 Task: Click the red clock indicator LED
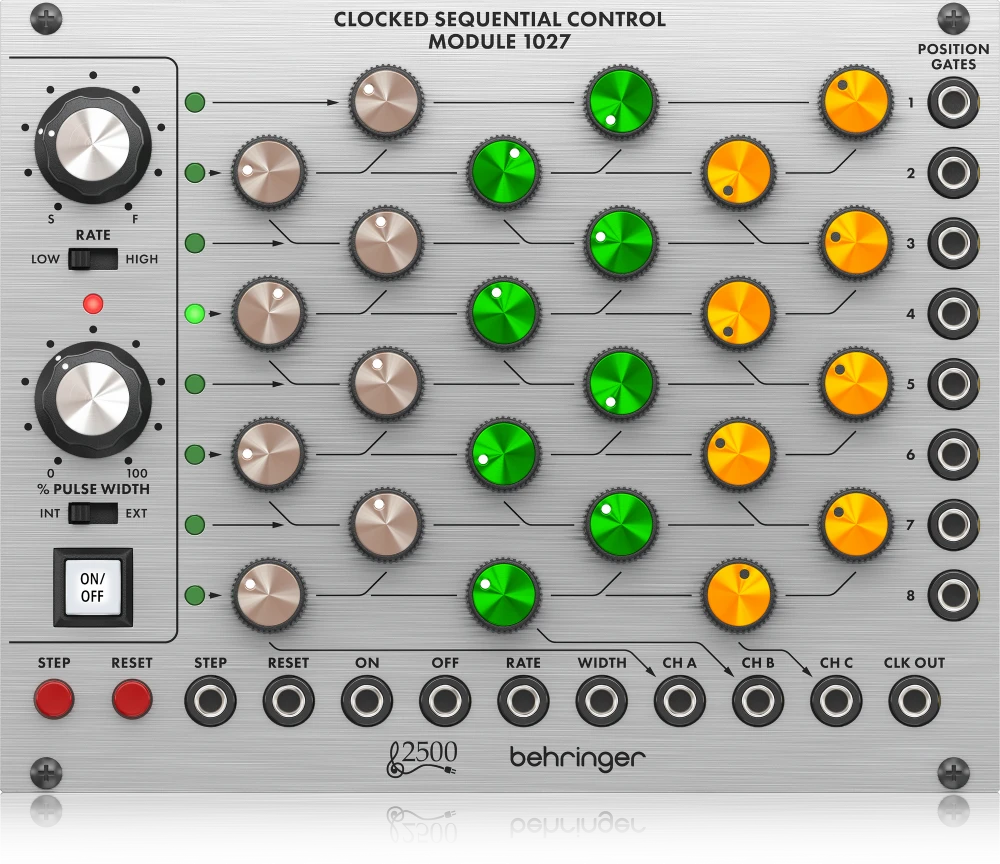(x=93, y=304)
